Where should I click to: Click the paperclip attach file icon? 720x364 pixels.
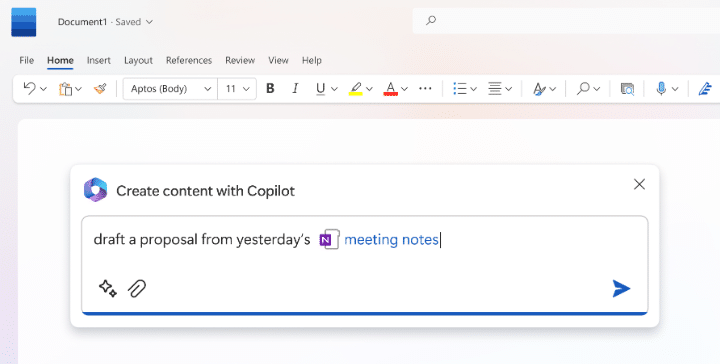click(137, 288)
